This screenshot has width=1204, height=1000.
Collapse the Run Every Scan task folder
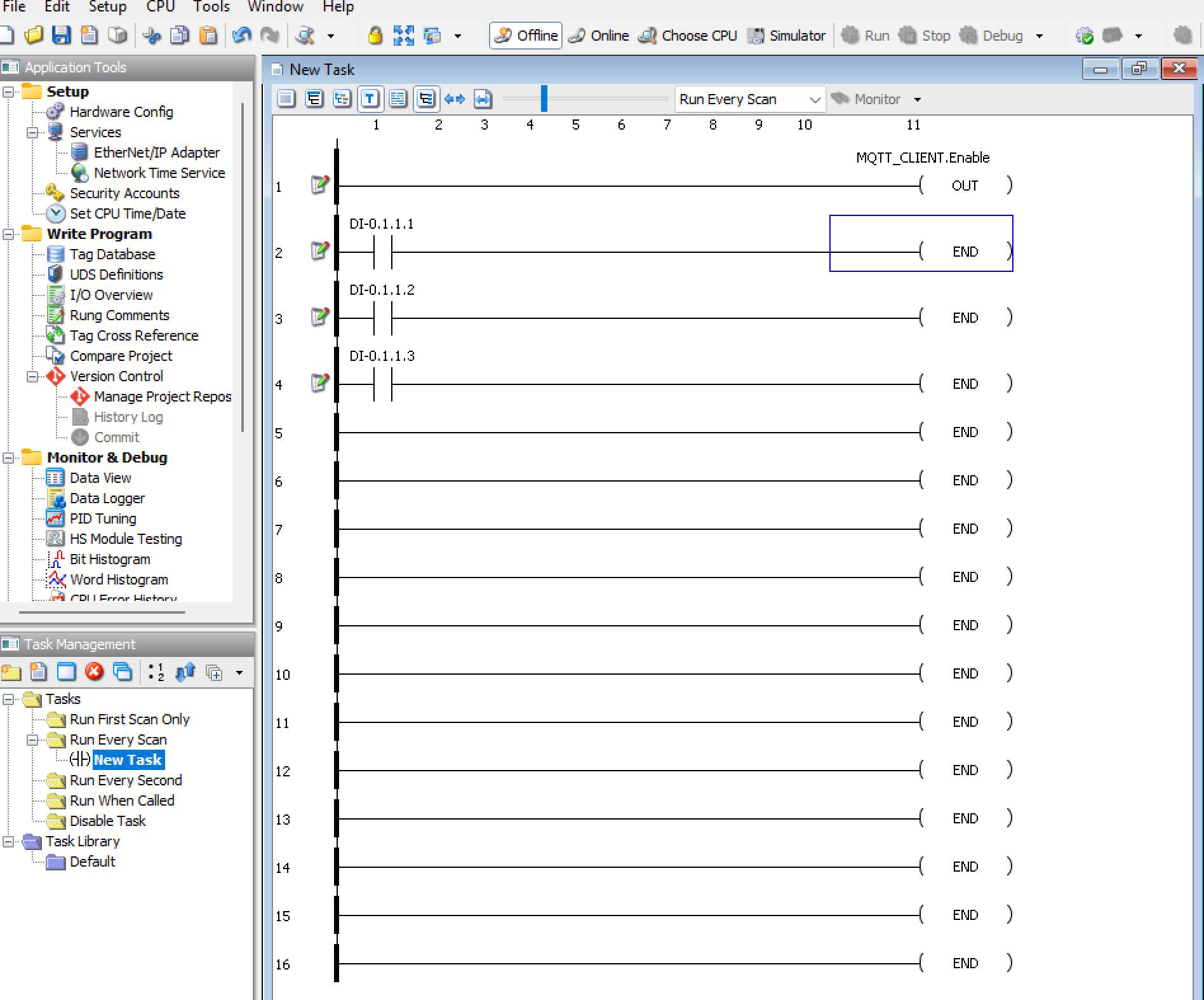(x=32, y=740)
